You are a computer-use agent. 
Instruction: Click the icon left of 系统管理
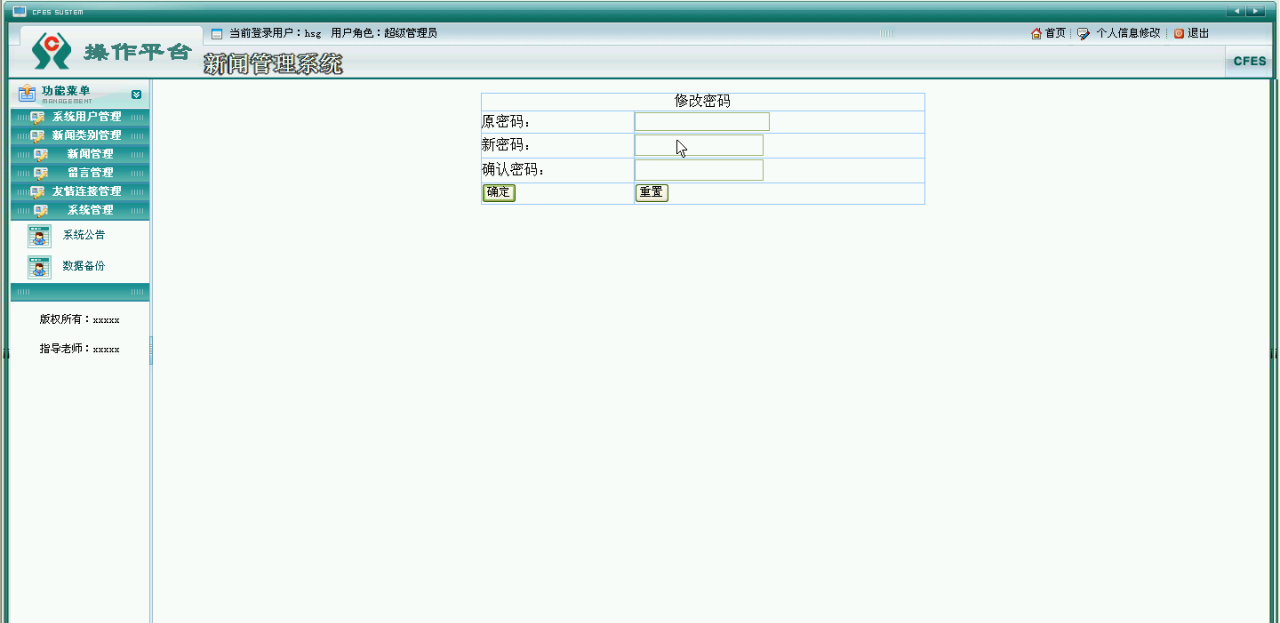click(x=41, y=210)
